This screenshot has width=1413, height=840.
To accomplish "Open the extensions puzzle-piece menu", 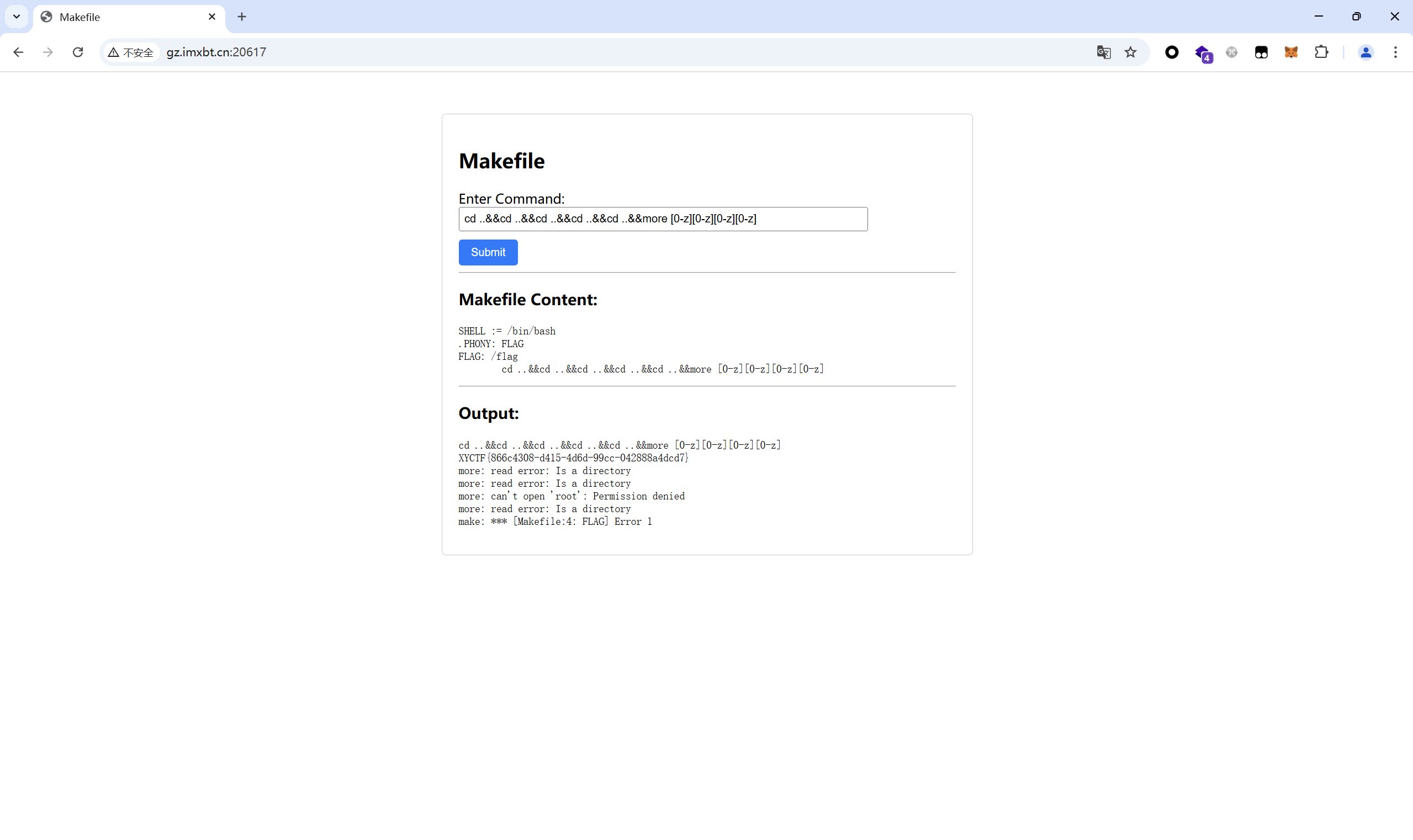I will click(x=1321, y=52).
